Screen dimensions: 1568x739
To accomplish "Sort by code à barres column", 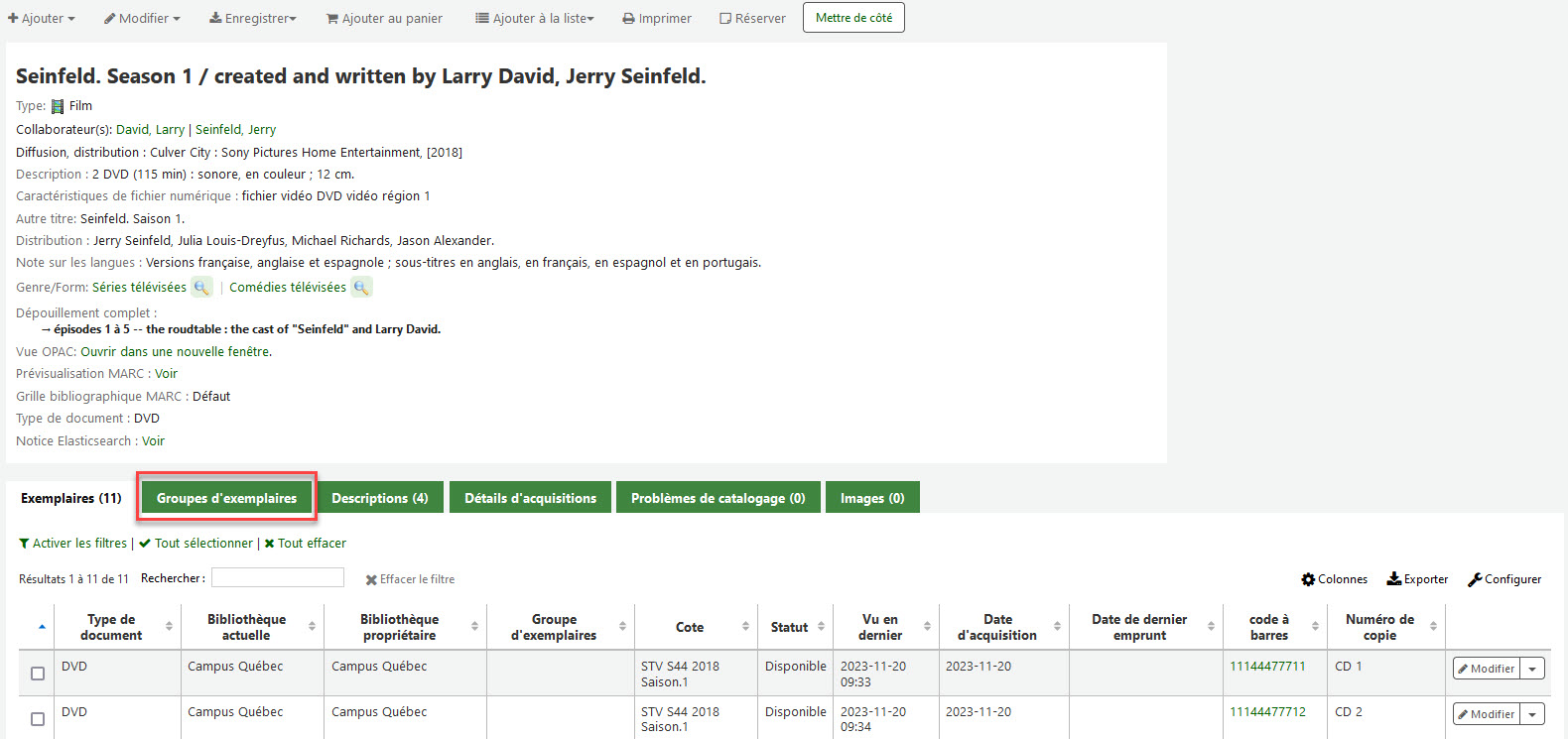I will pyautogui.click(x=1275, y=627).
